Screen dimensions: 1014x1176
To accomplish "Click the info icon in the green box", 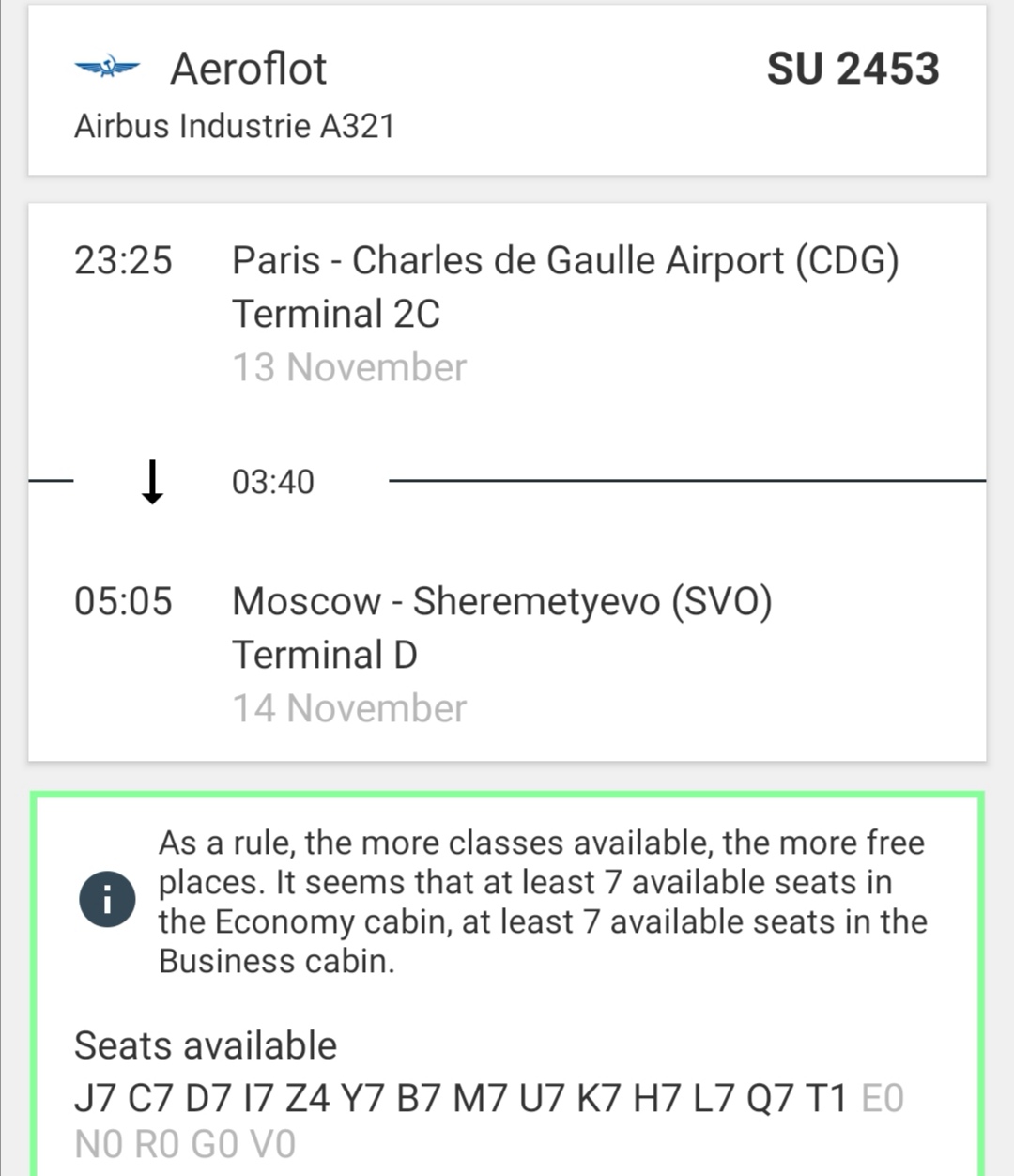I will coord(107,901).
